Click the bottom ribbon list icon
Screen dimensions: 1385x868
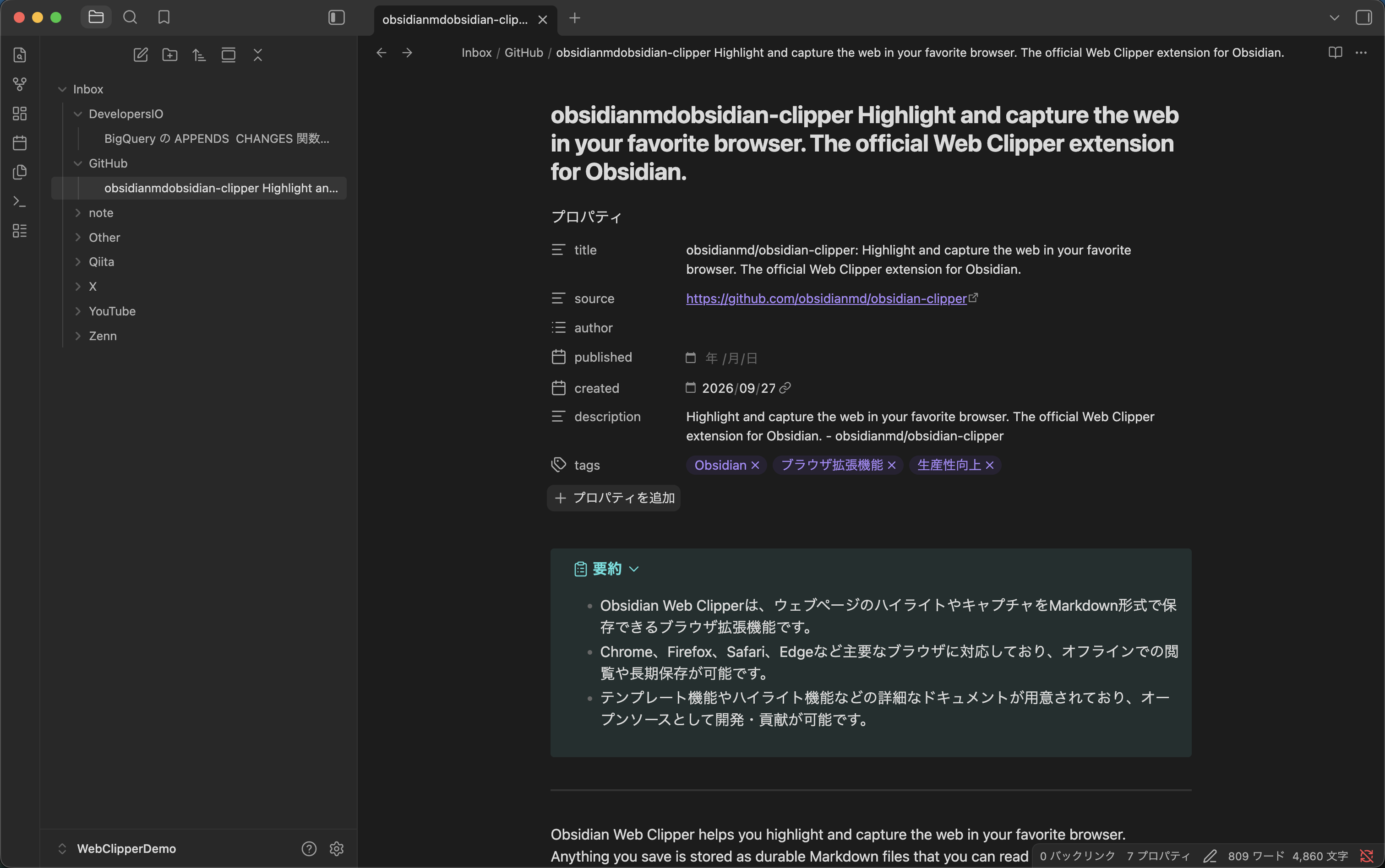click(x=20, y=231)
